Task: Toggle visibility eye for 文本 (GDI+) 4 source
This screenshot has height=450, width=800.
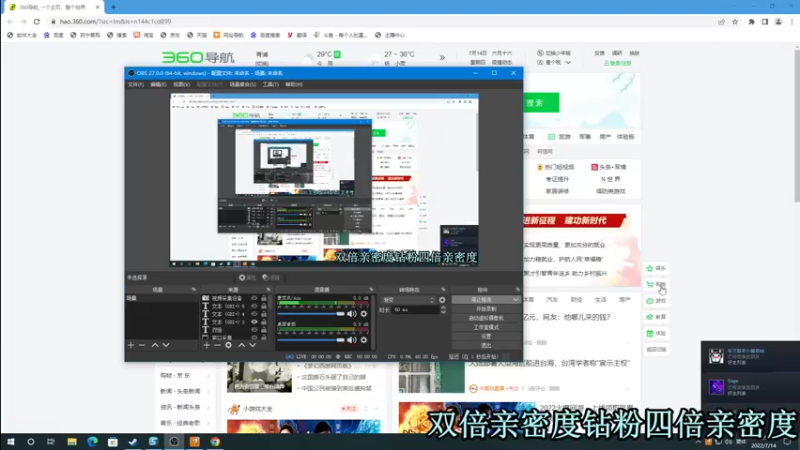Action: click(254, 314)
